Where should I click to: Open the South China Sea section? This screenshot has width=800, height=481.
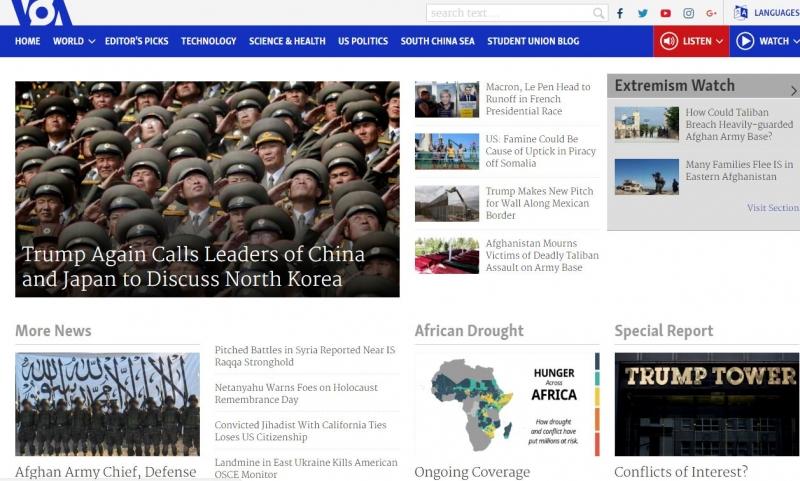tap(437, 41)
